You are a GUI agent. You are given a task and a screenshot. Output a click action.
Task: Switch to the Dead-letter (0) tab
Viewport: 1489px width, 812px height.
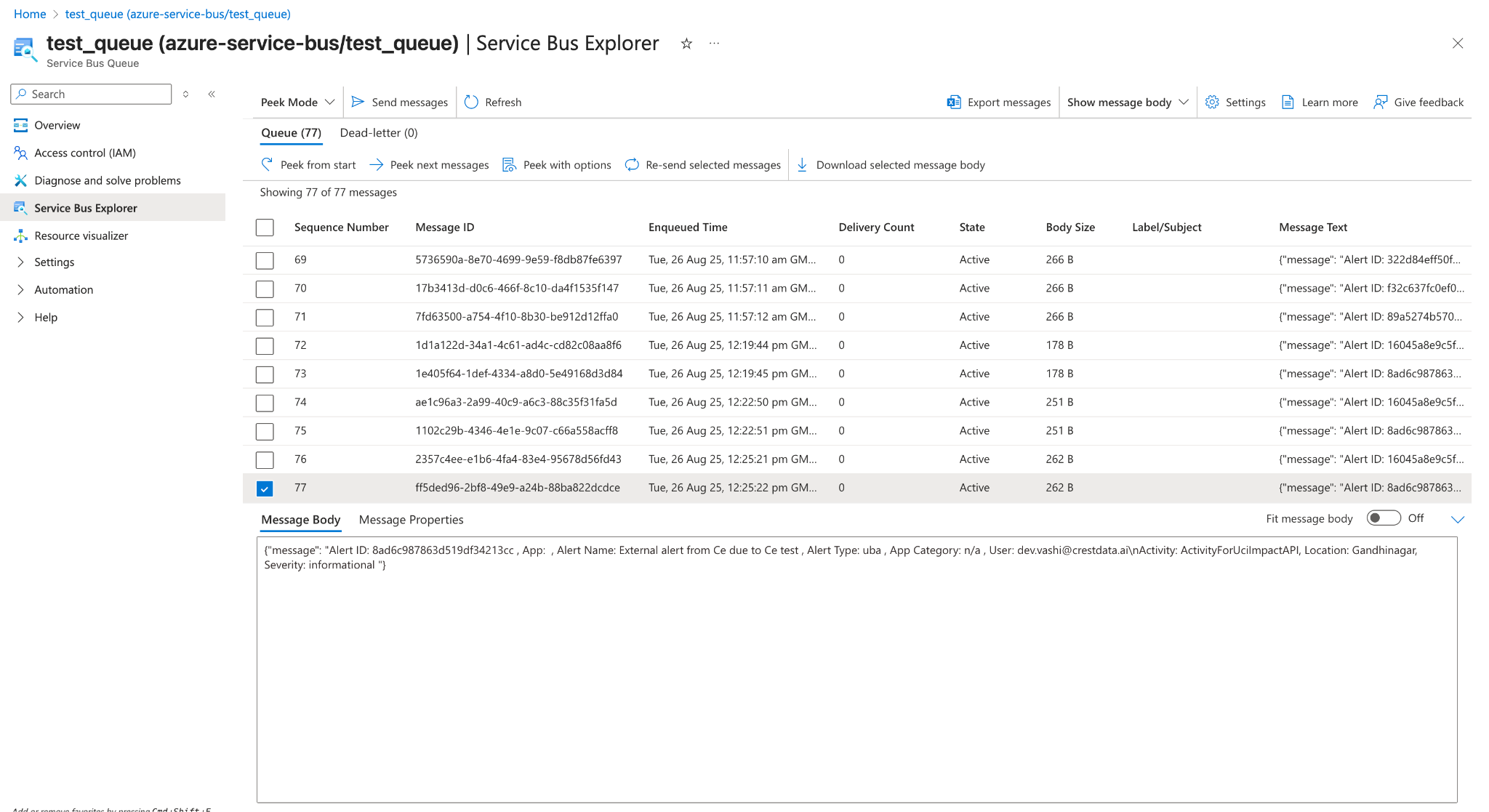pyautogui.click(x=379, y=132)
